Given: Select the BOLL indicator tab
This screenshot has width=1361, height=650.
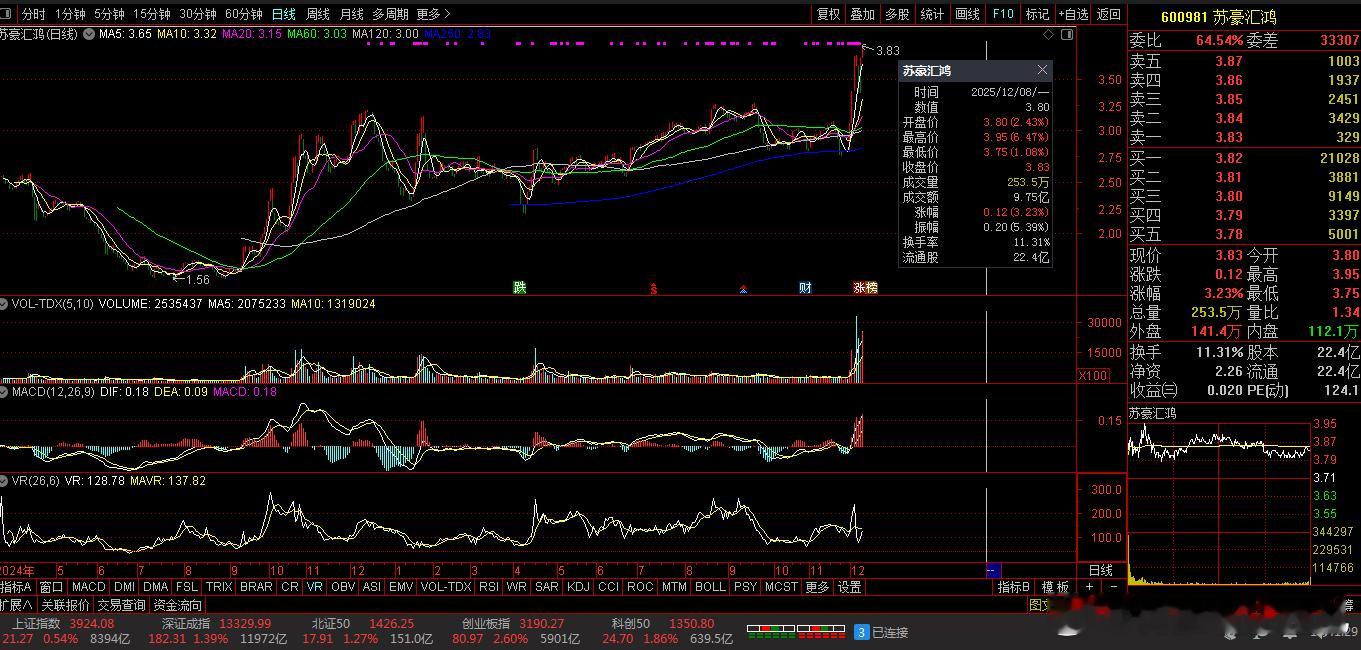Looking at the screenshot, I should click(x=710, y=587).
